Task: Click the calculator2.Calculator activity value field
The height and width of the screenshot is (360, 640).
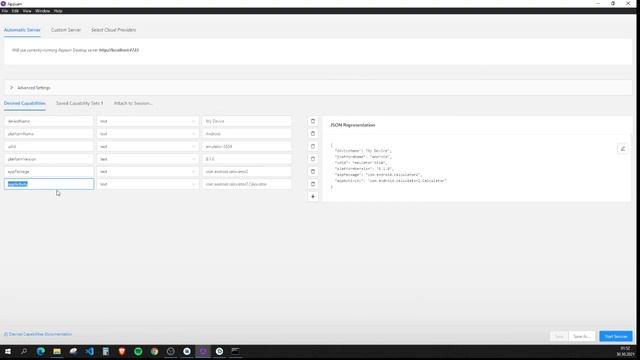Action: 247,184
